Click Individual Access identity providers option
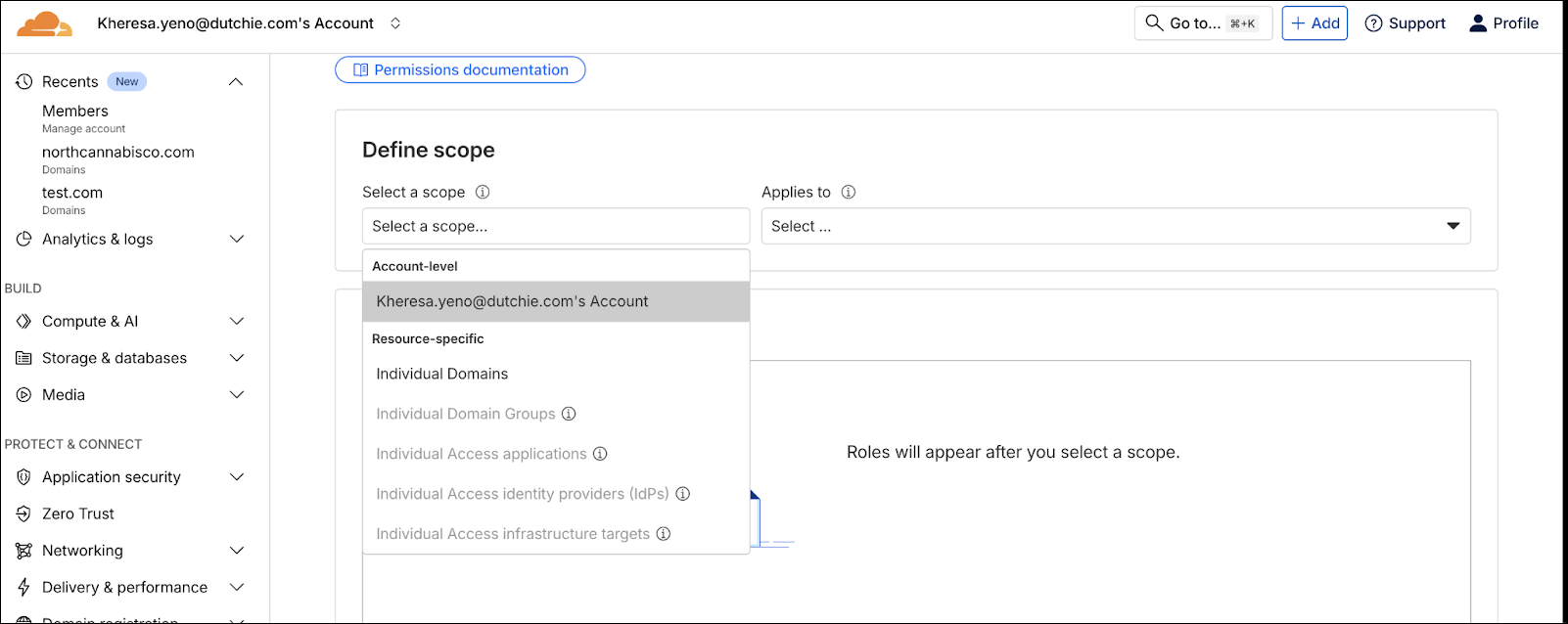 click(x=556, y=494)
